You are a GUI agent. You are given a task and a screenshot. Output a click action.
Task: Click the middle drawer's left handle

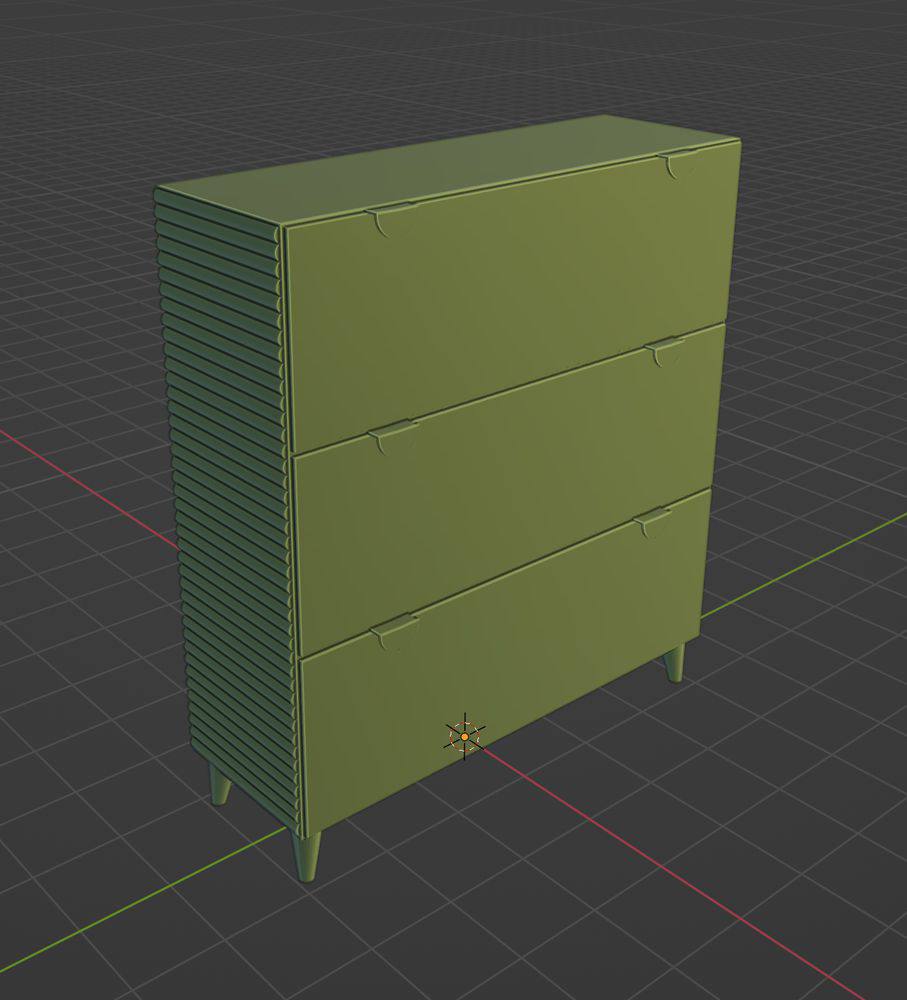coord(394,435)
